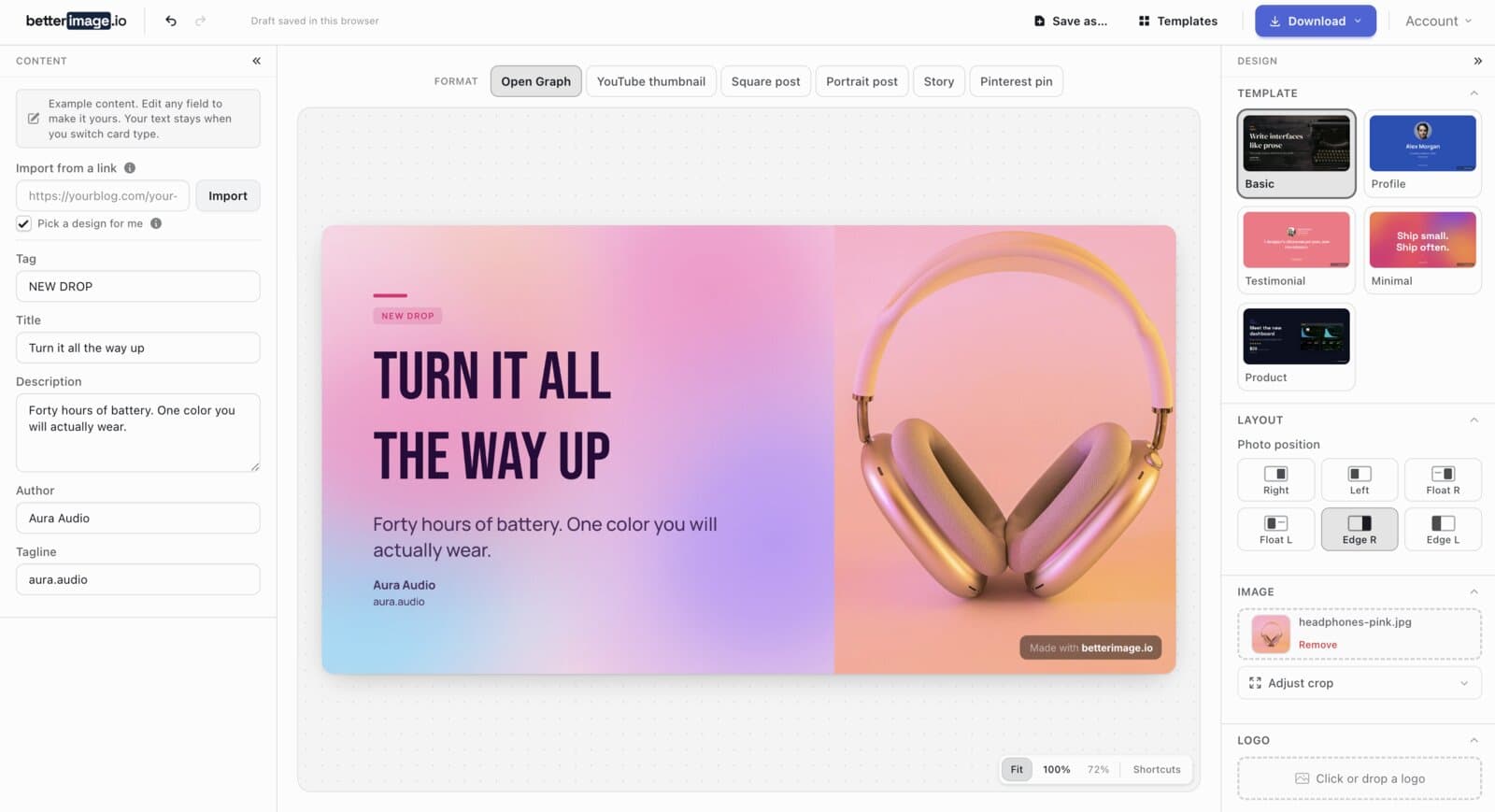Toggle Pick a design for me checkbox
The height and width of the screenshot is (812, 1495).
[x=23, y=223]
